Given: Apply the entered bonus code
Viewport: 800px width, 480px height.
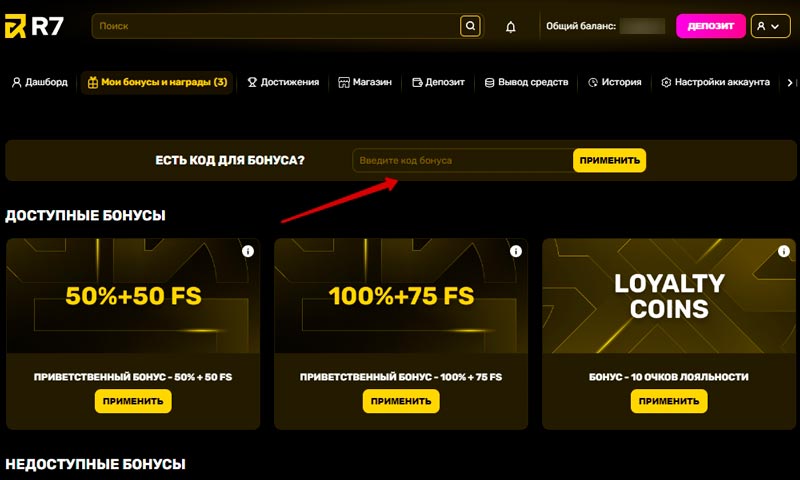Looking at the screenshot, I should pyautogui.click(x=609, y=160).
